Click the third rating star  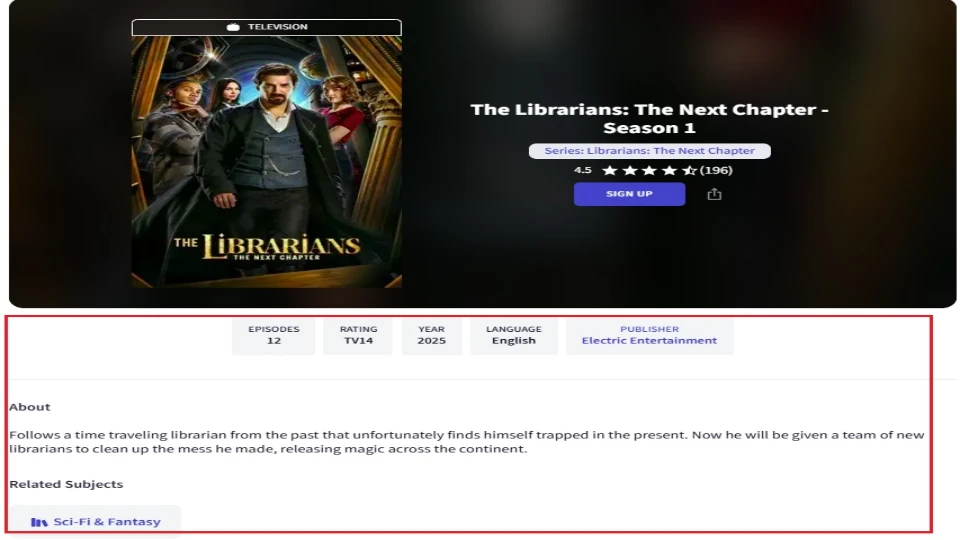[649, 170]
